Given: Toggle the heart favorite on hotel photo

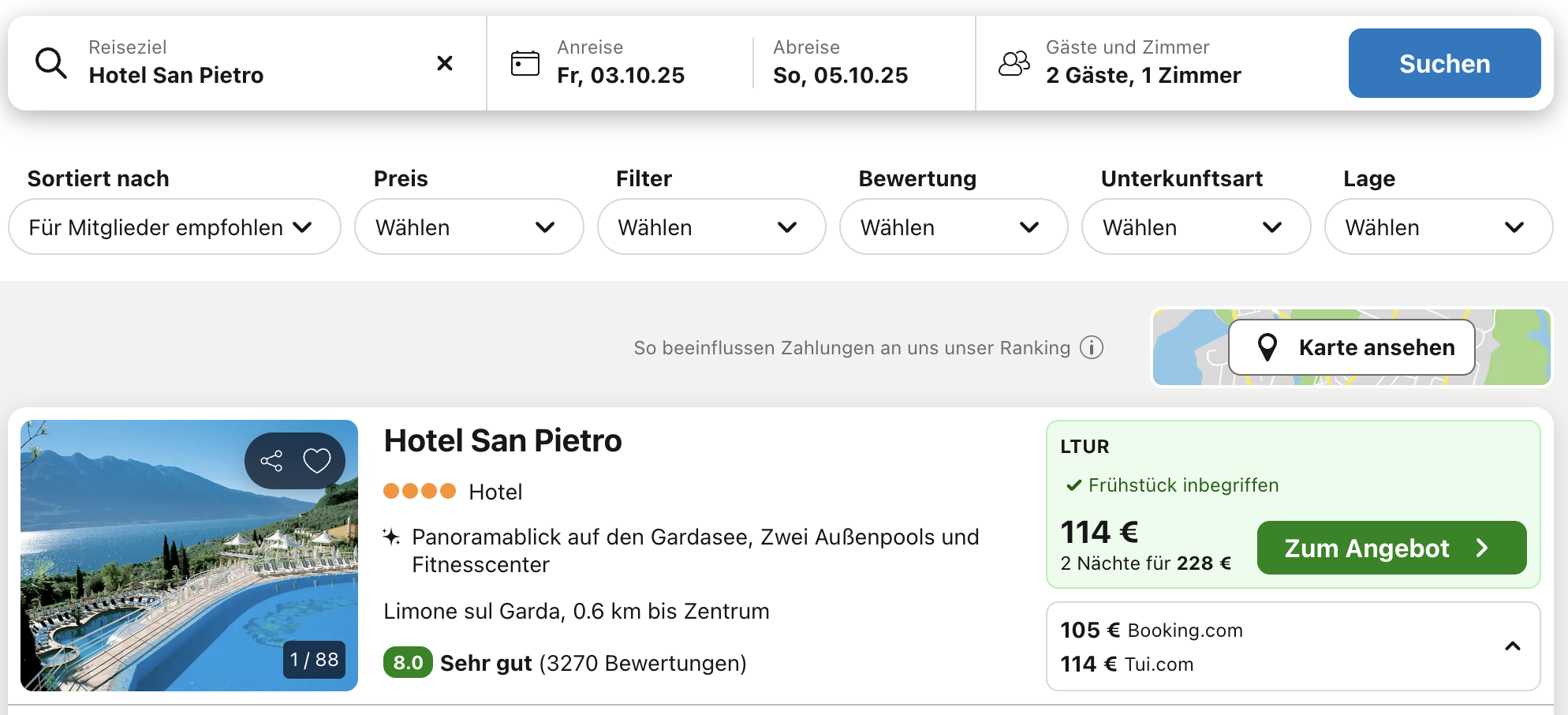Looking at the screenshot, I should pyautogui.click(x=317, y=461).
